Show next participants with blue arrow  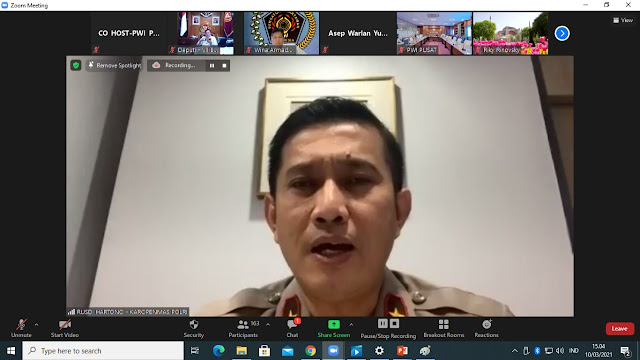(x=562, y=33)
